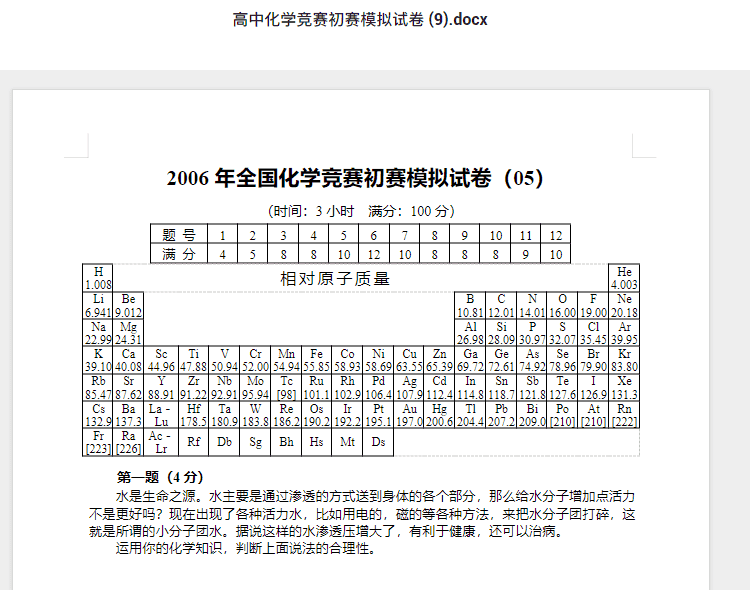This screenshot has width=750, height=590.
Task: Click the 满分 row label cell
Action: pos(179,254)
